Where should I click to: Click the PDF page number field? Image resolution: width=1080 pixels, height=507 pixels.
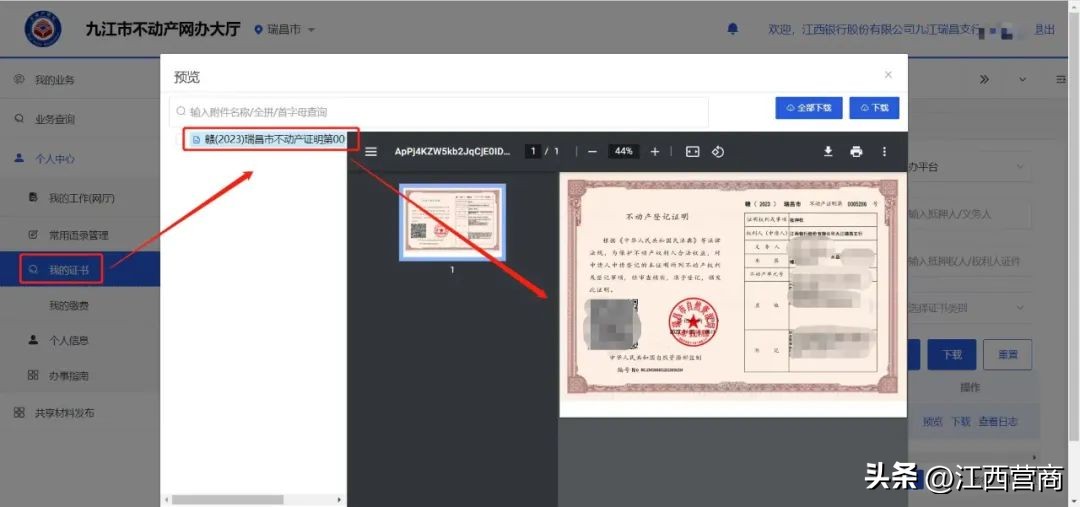coord(532,152)
